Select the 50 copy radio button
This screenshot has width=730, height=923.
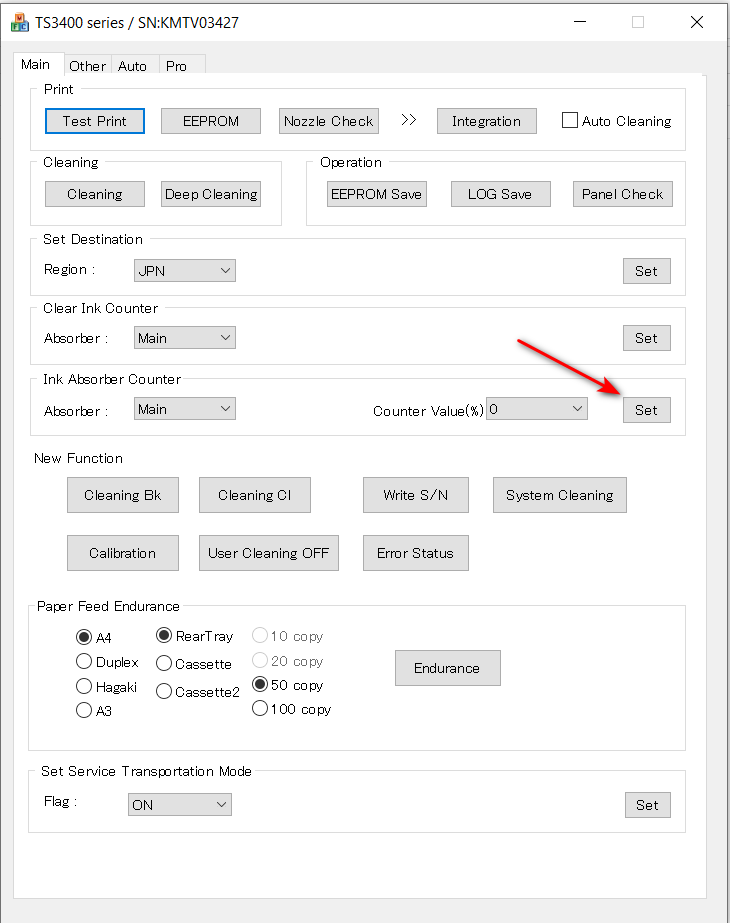pos(260,684)
